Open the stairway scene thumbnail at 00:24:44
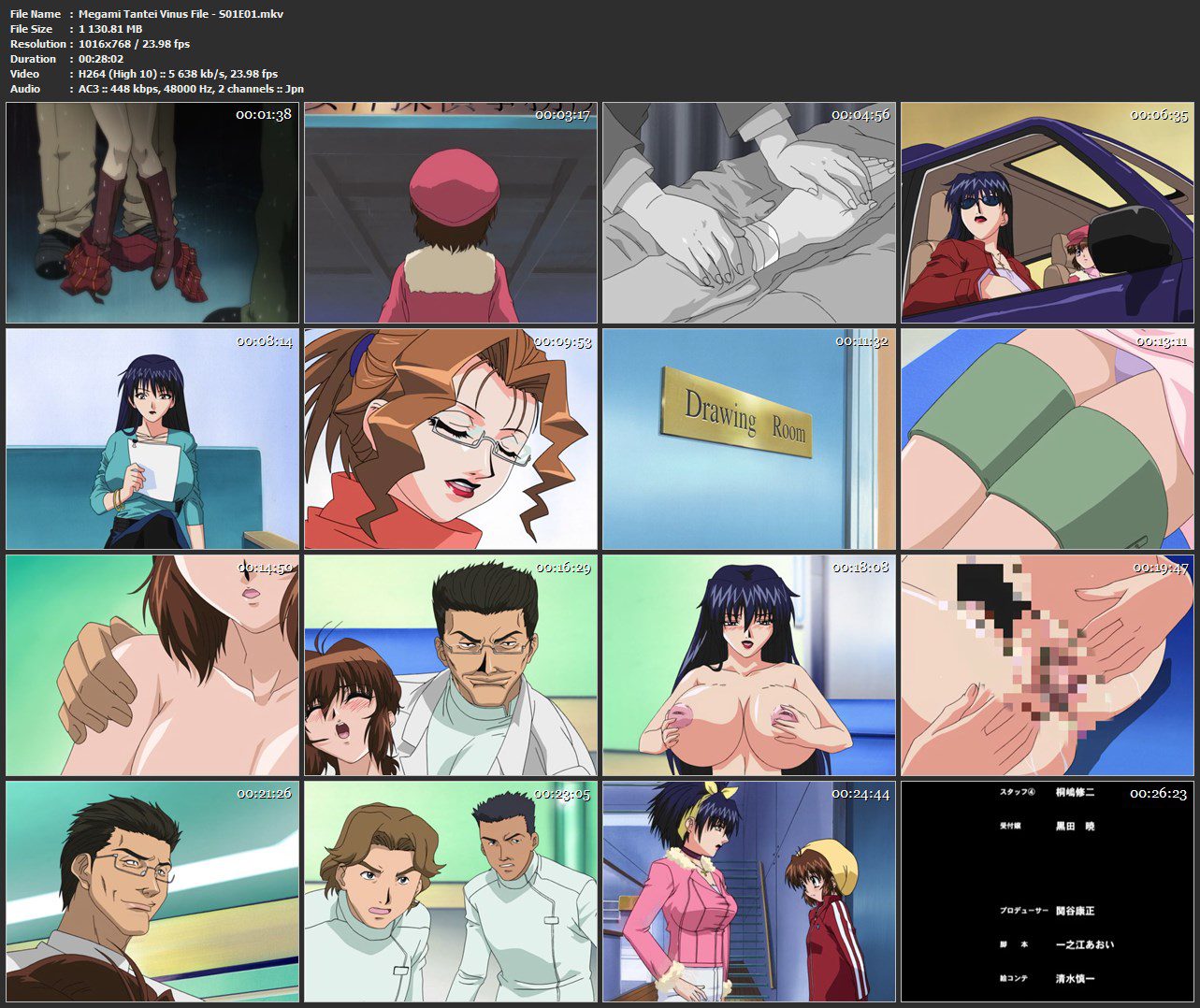Screen dimensions: 1200x1008 [x=749, y=891]
